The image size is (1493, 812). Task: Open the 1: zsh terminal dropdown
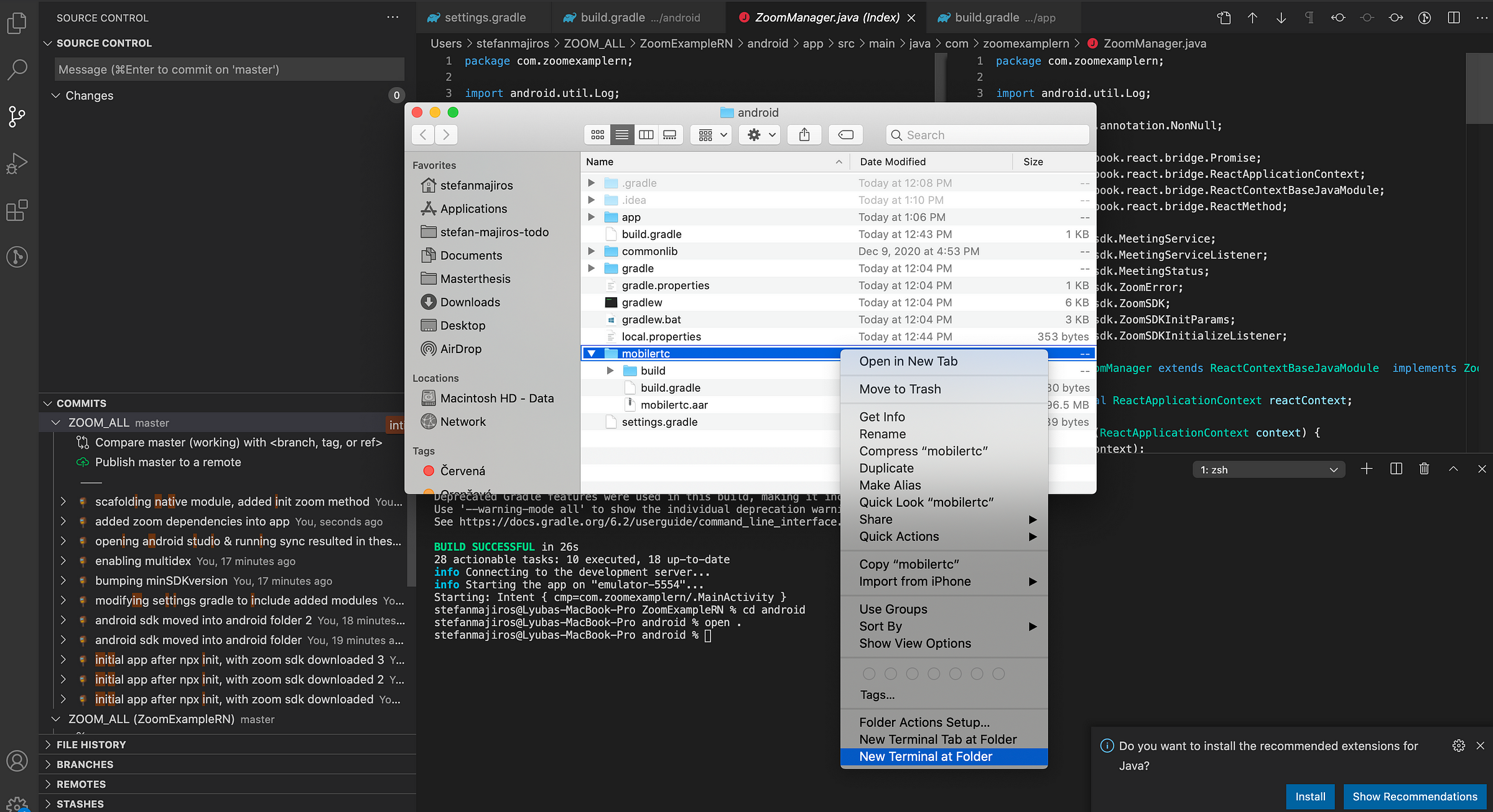[1268, 469]
